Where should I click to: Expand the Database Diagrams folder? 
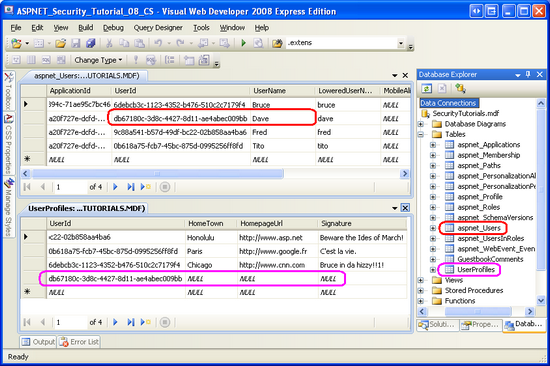pos(421,124)
